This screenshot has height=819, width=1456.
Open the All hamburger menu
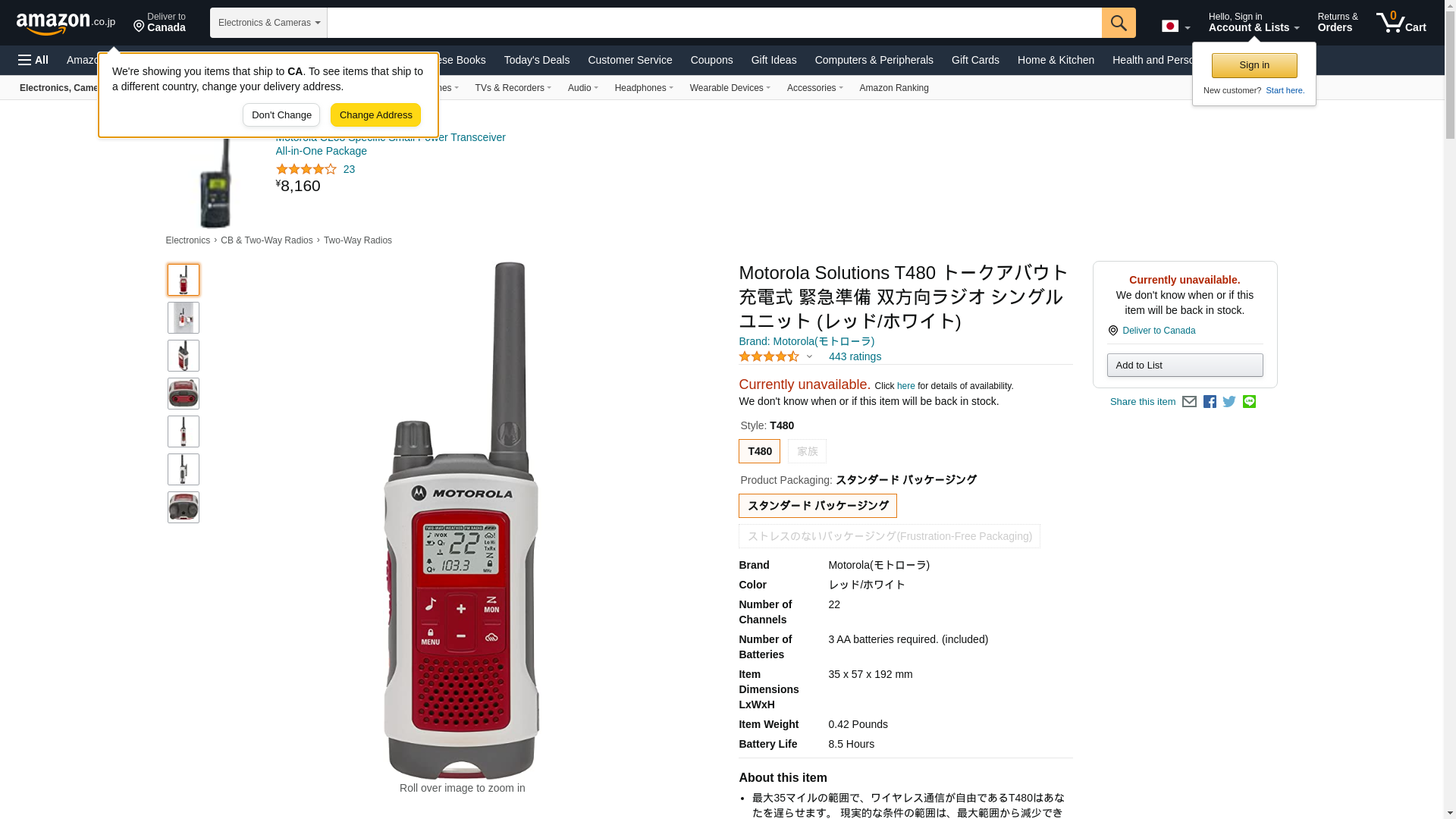tap(33, 60)
